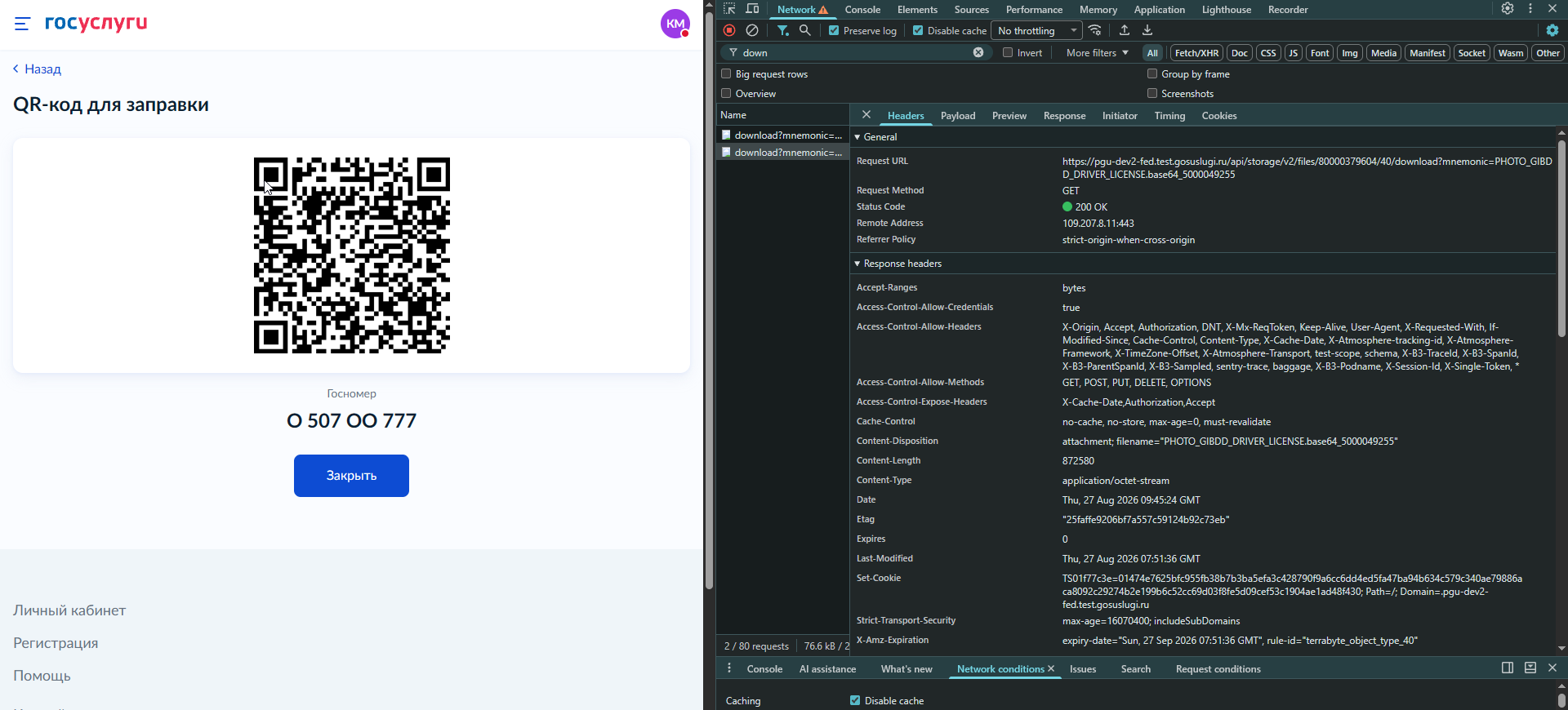The width and height of the screenshot is (1568, 710).
Task: Toggle Disable cache in Network toolbar
Action: (x=918, y=30)
